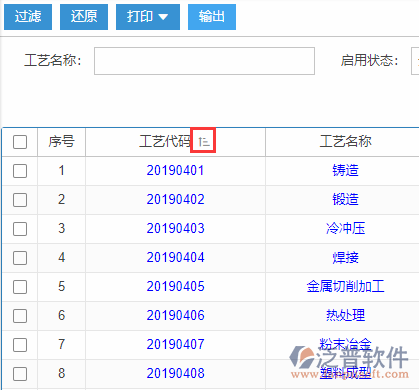
Task: Open process code 20190405
Action: click(175, 287)
